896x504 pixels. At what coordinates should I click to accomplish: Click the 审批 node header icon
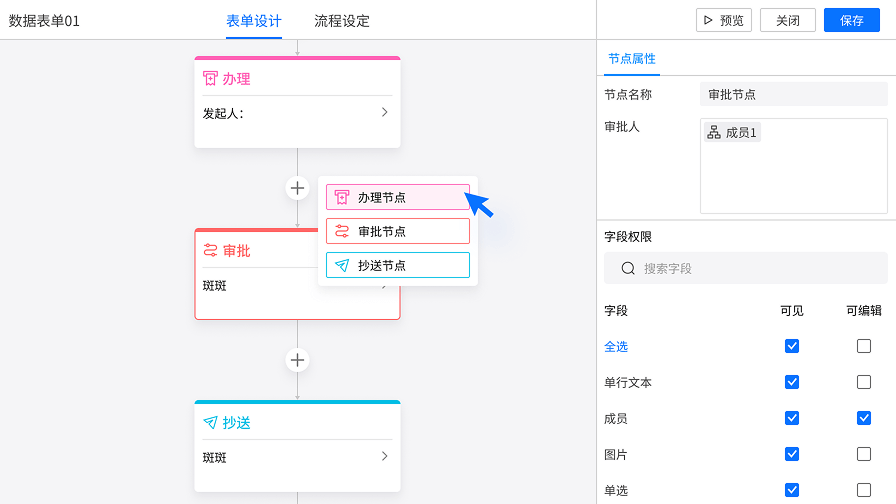210,250
